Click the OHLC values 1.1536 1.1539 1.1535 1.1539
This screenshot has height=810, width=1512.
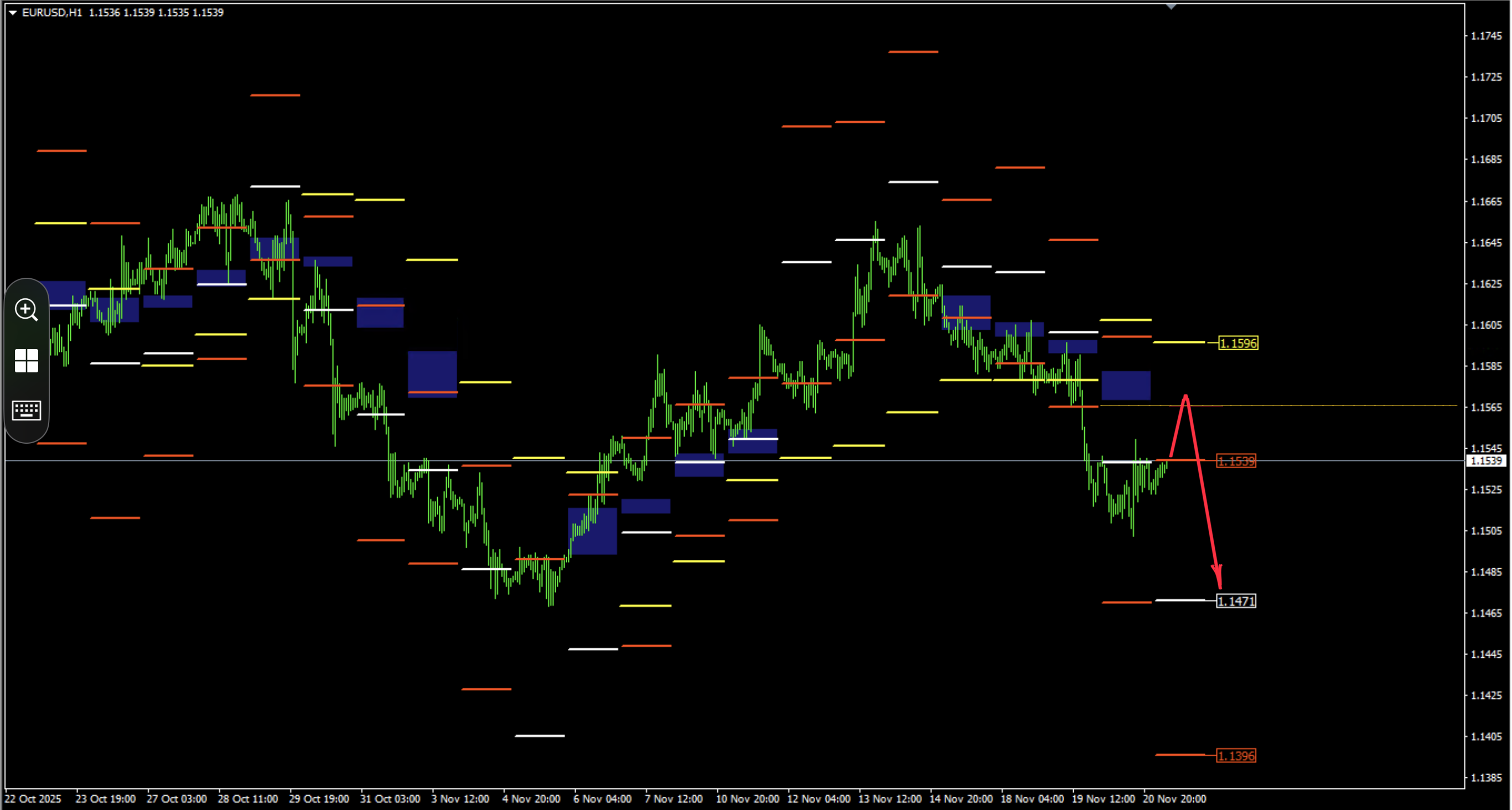pos(156,12)
